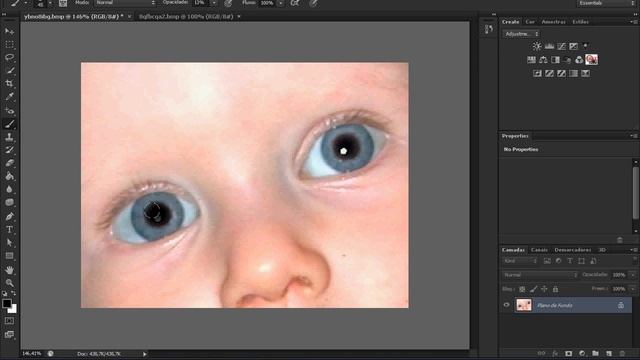Select the Clone Stamp tool

coord(9,137)
